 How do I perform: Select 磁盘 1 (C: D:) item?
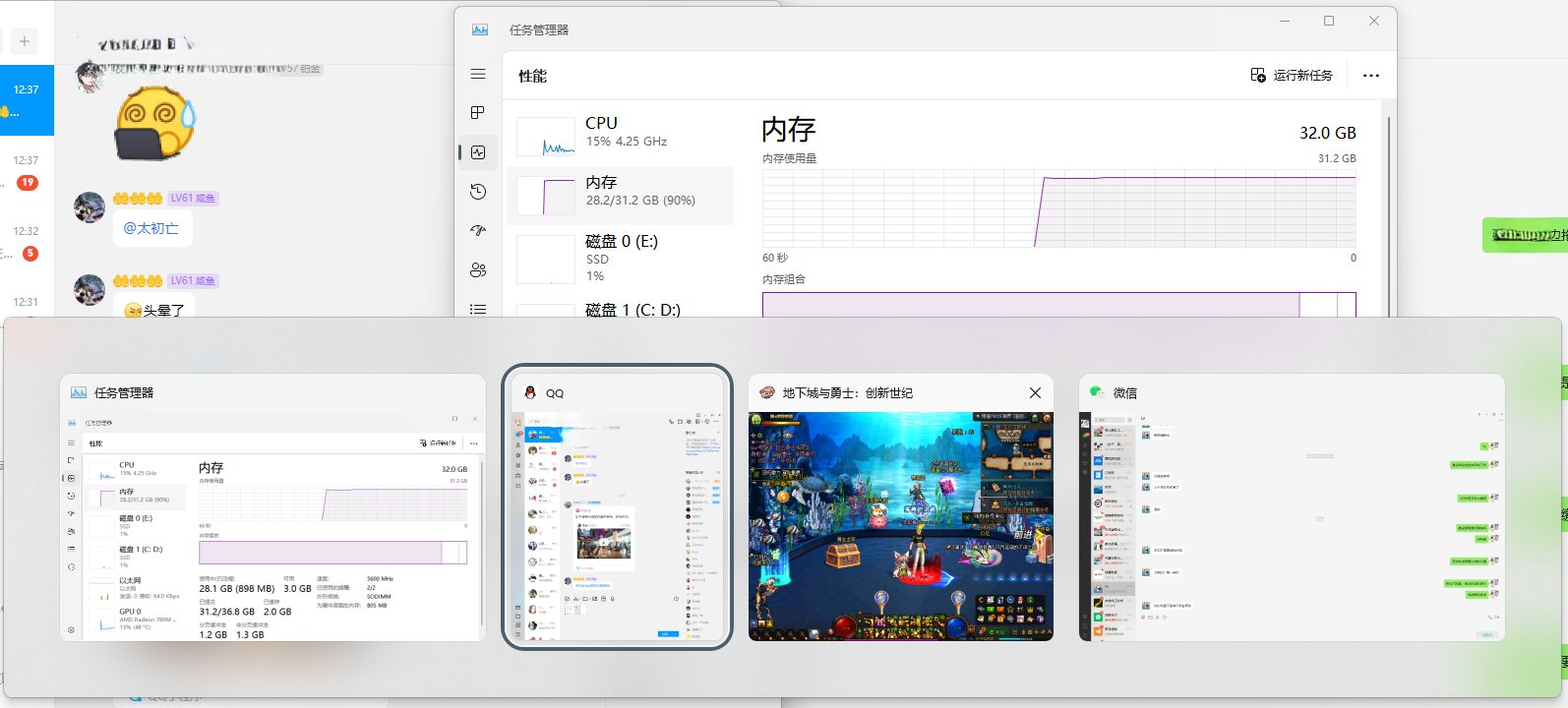(620, 309)
